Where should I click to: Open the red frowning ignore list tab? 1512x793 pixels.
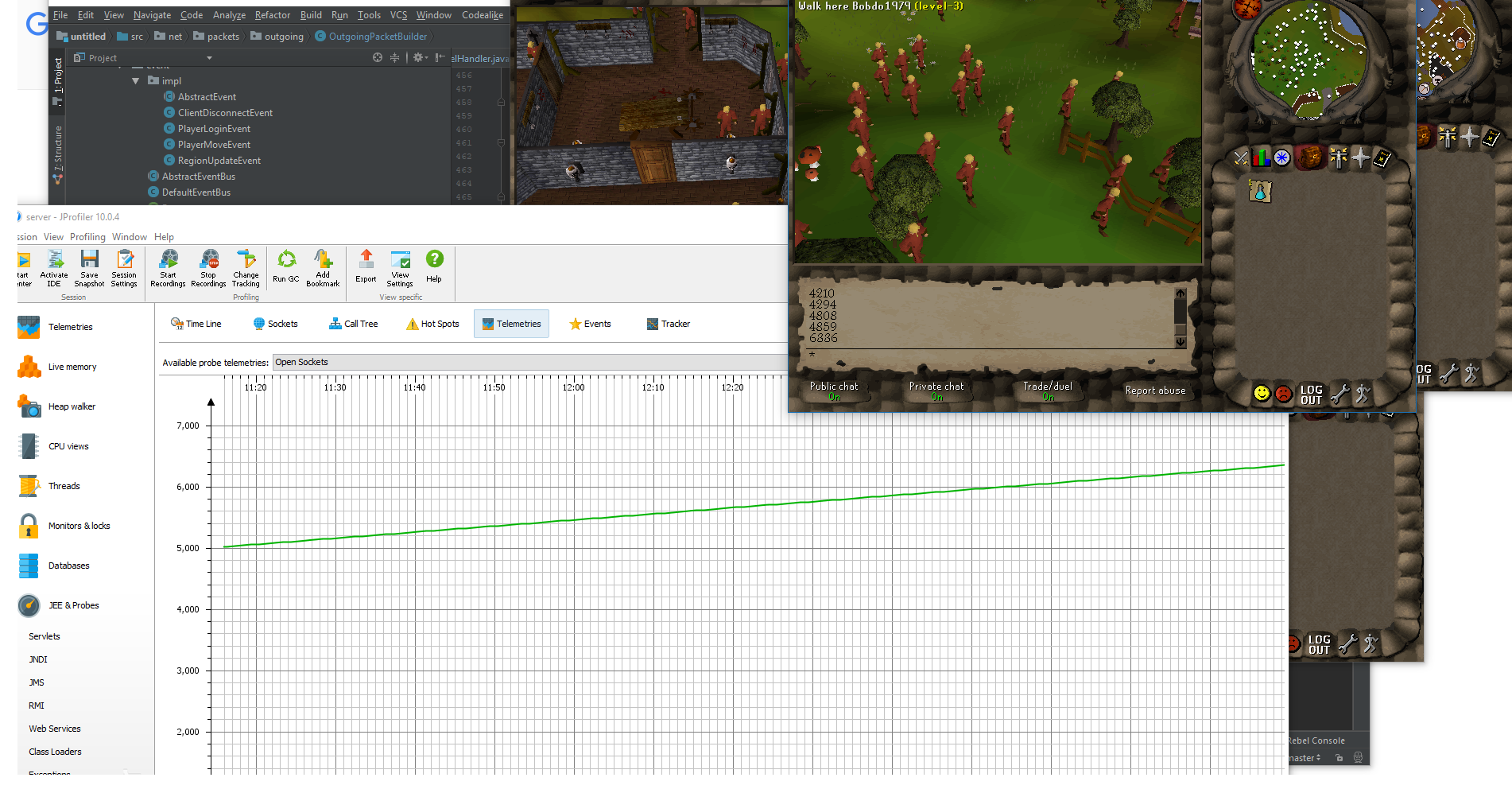[1283, 393]
